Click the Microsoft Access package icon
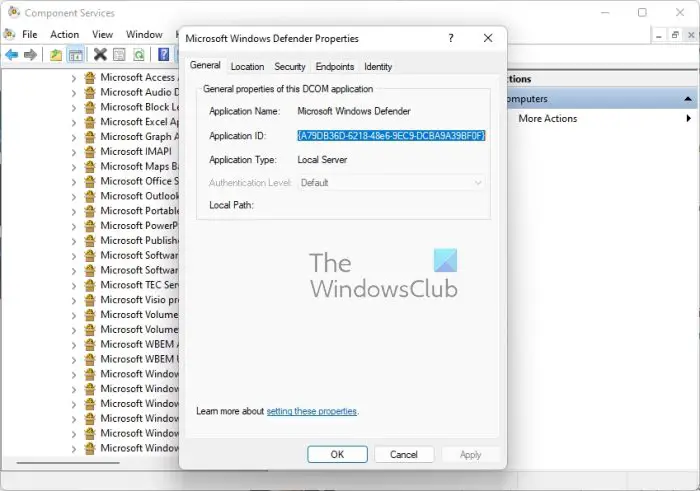Screen dimensions: 700x491 (90, 78)
